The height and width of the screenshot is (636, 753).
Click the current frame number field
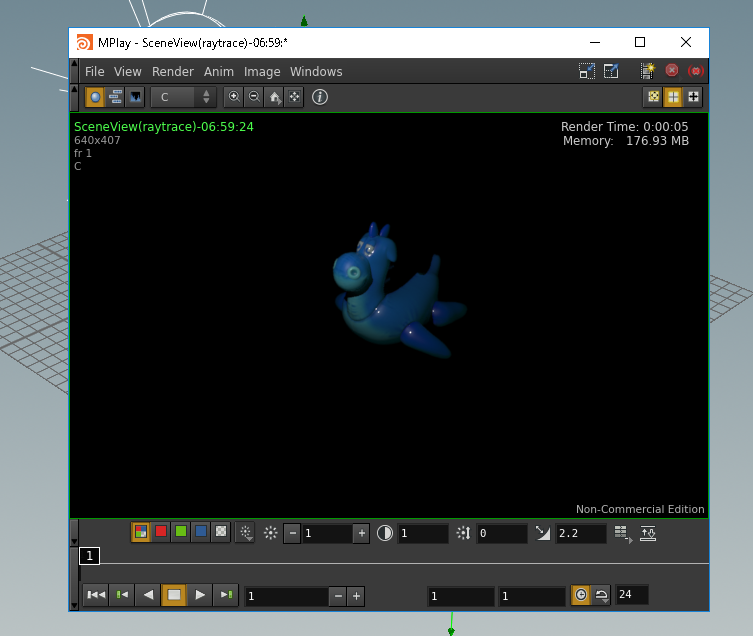[x=287, y=596]
